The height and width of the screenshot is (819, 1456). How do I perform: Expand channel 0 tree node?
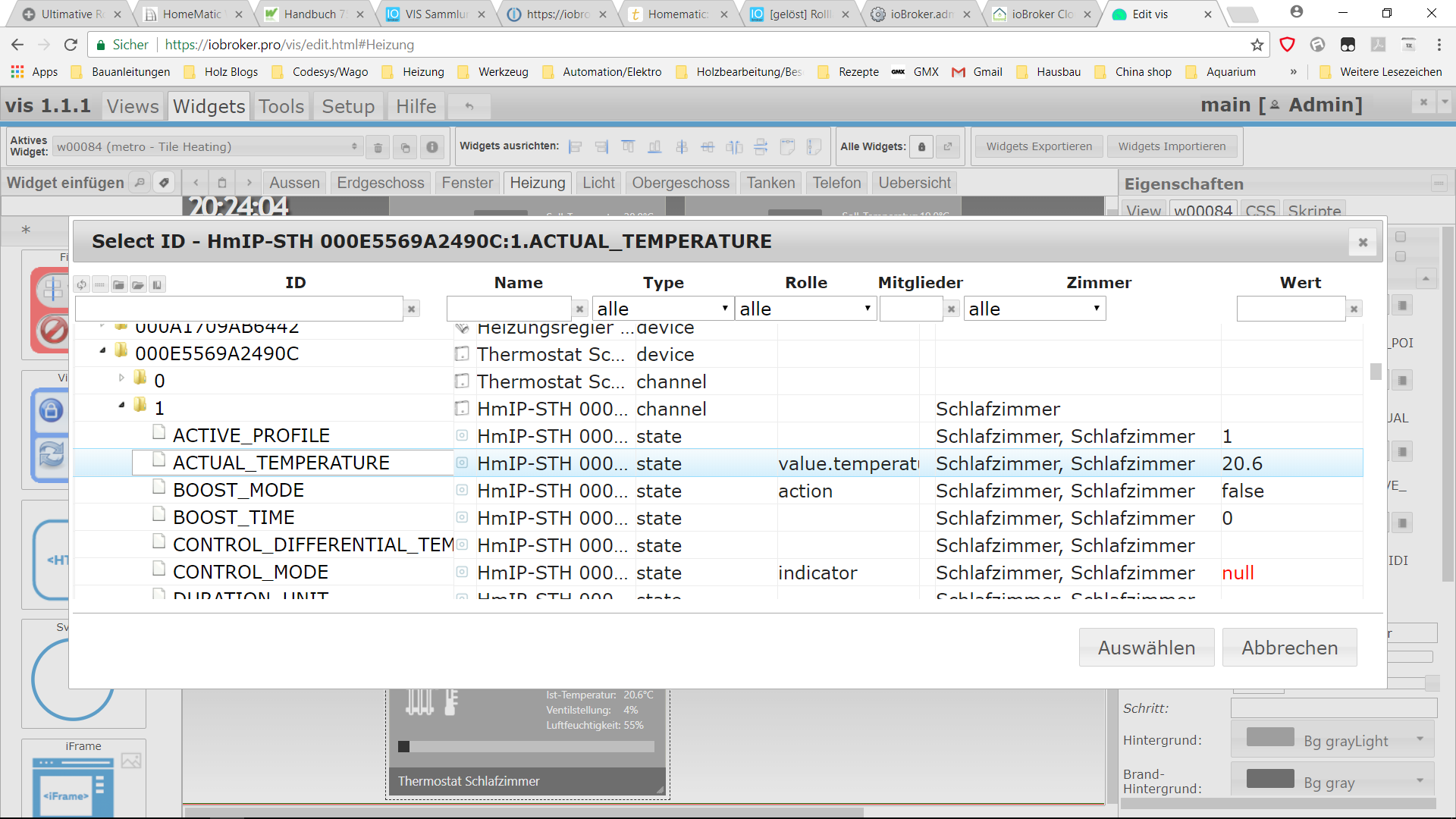(121, 378)
